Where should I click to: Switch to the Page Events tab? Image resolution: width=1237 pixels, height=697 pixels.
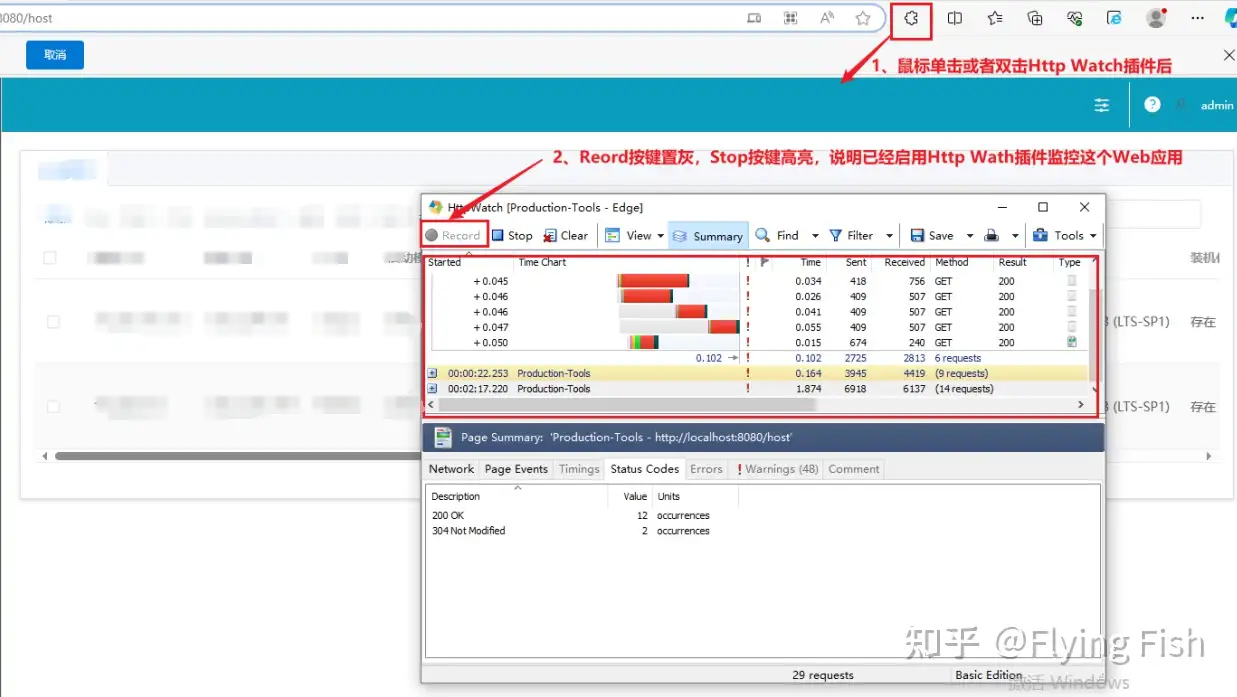click(x=516, y=469)
